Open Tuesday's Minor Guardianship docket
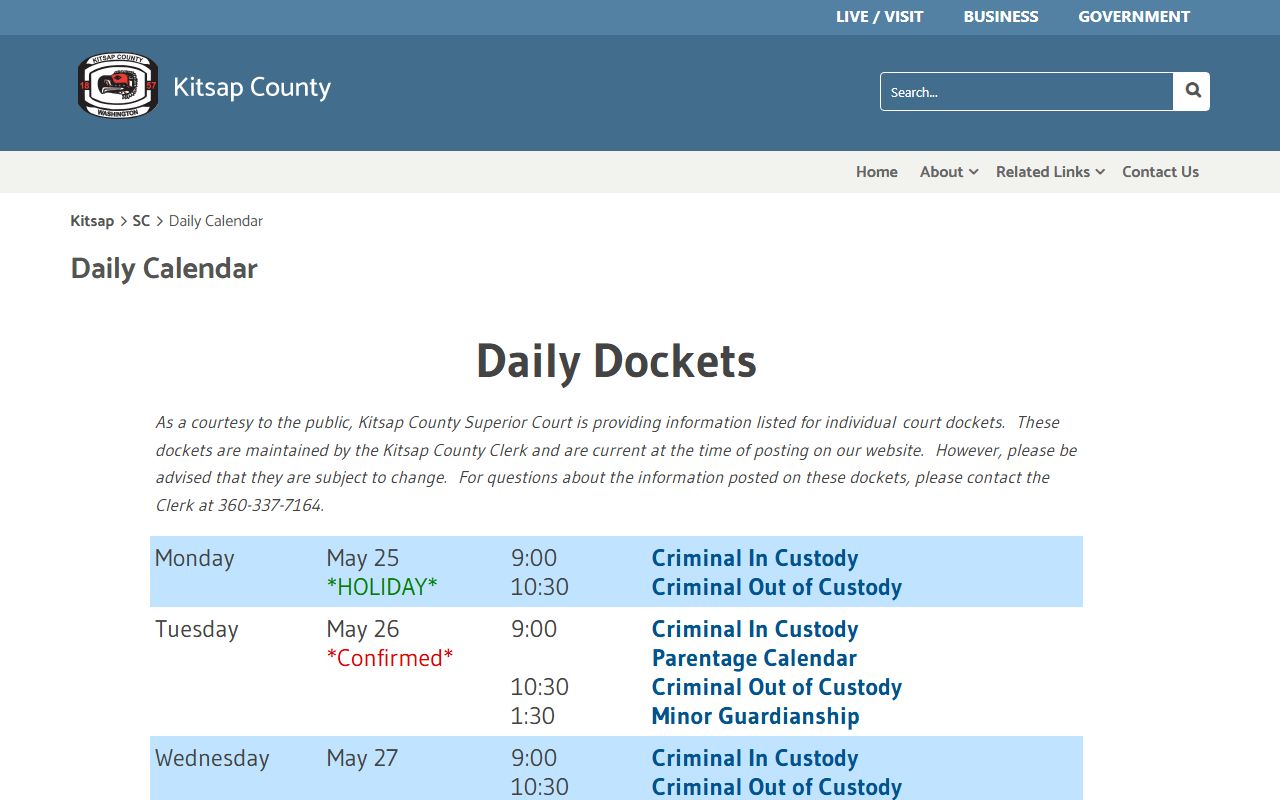The height and width of the screenshot is (800, 1280). (756, 716)
